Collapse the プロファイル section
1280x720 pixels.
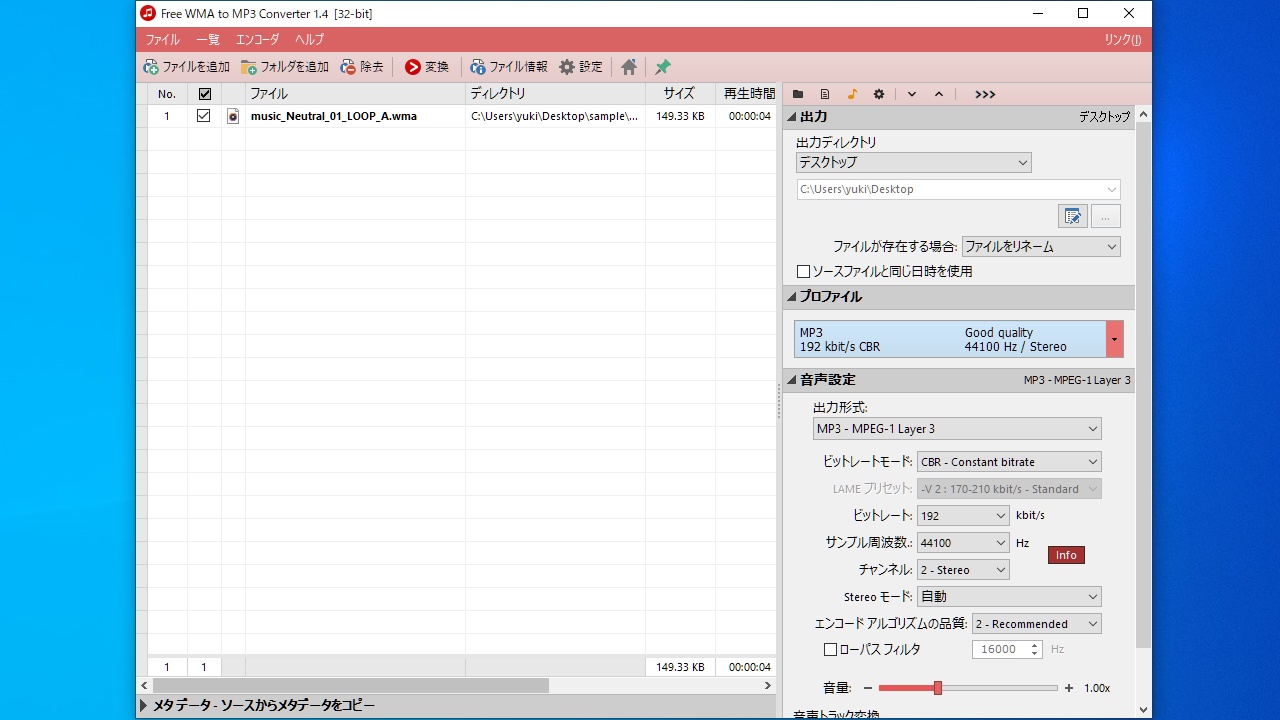coord(792,297)
